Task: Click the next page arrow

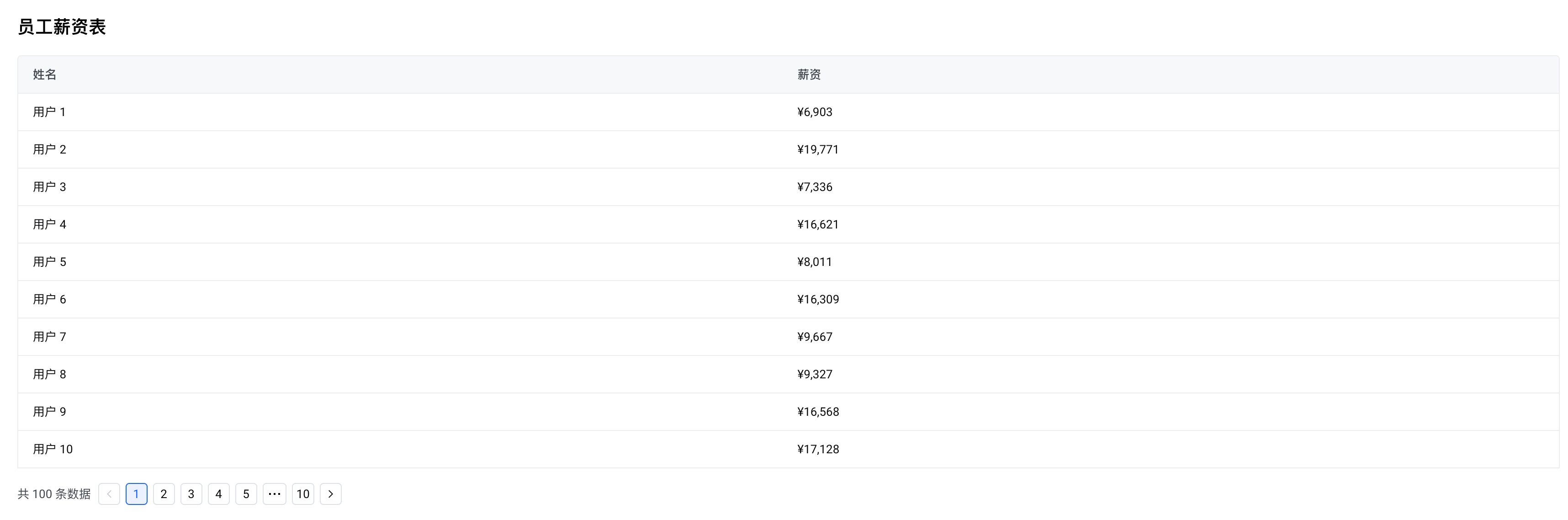Action: click(x=330, y=494)
